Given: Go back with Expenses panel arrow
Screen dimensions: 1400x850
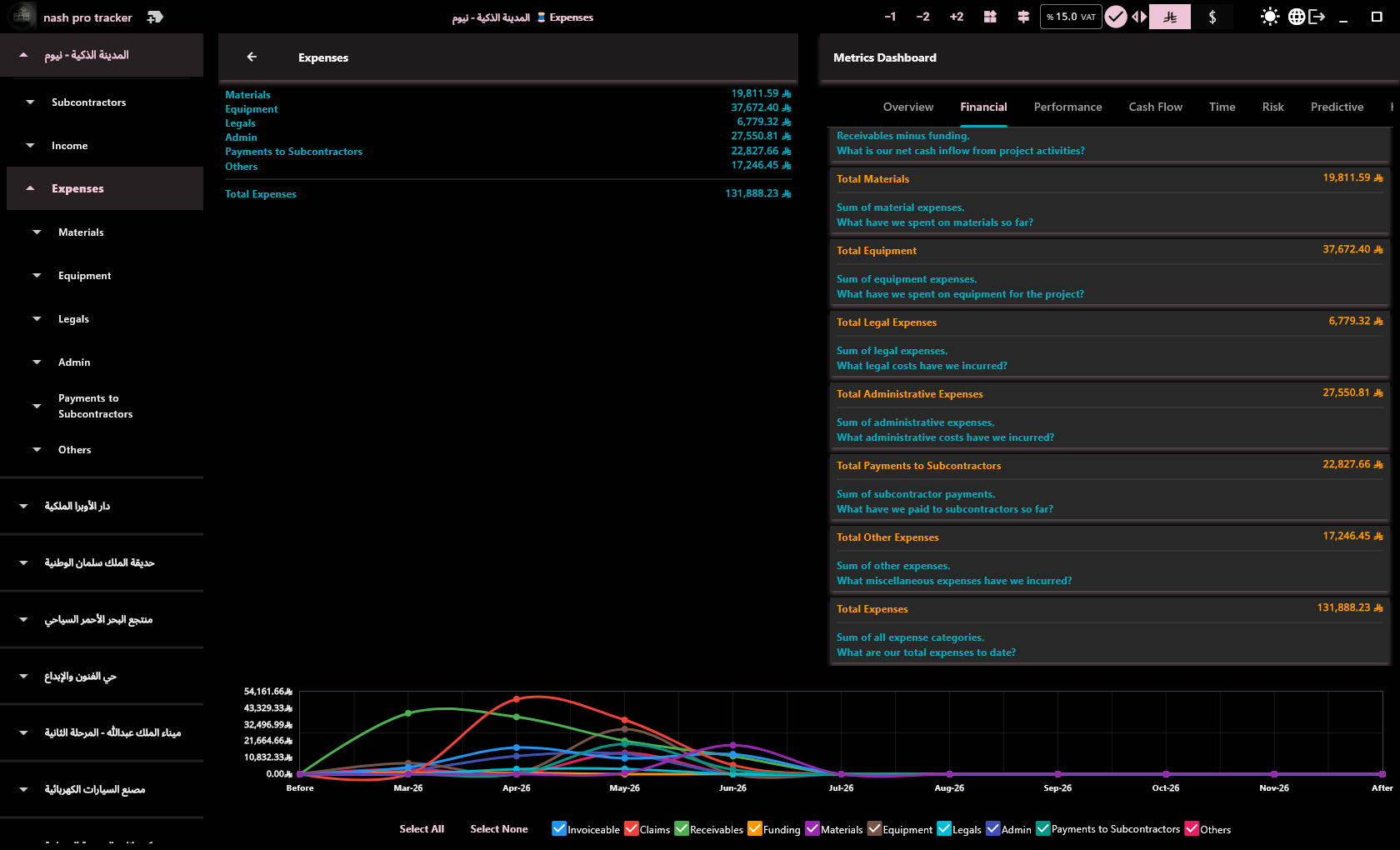Looking at the screenshot, I should tap(252, 57).
